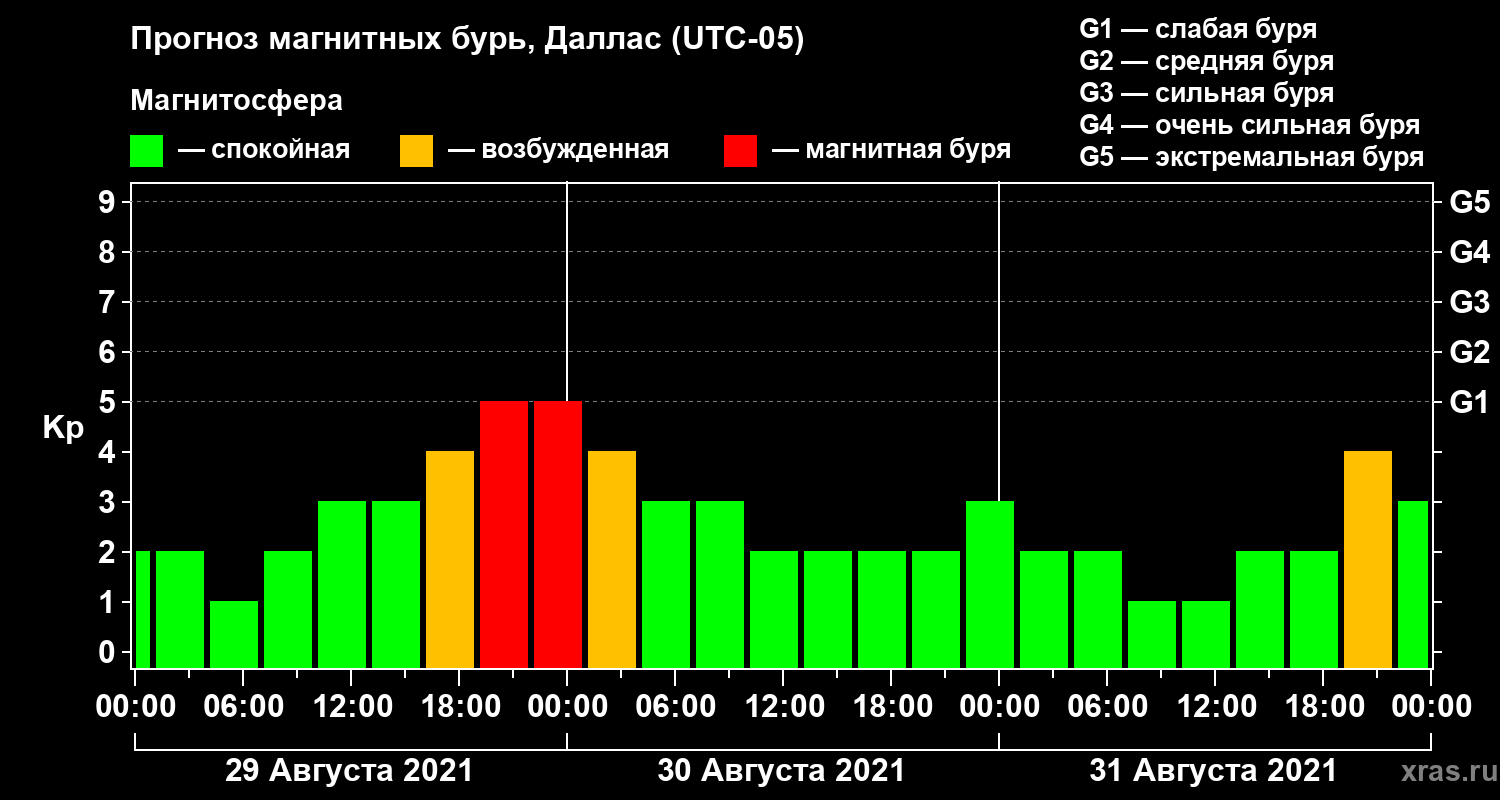Click the orange Kp 4 bar right after the red bars

(x=612, y=559)
